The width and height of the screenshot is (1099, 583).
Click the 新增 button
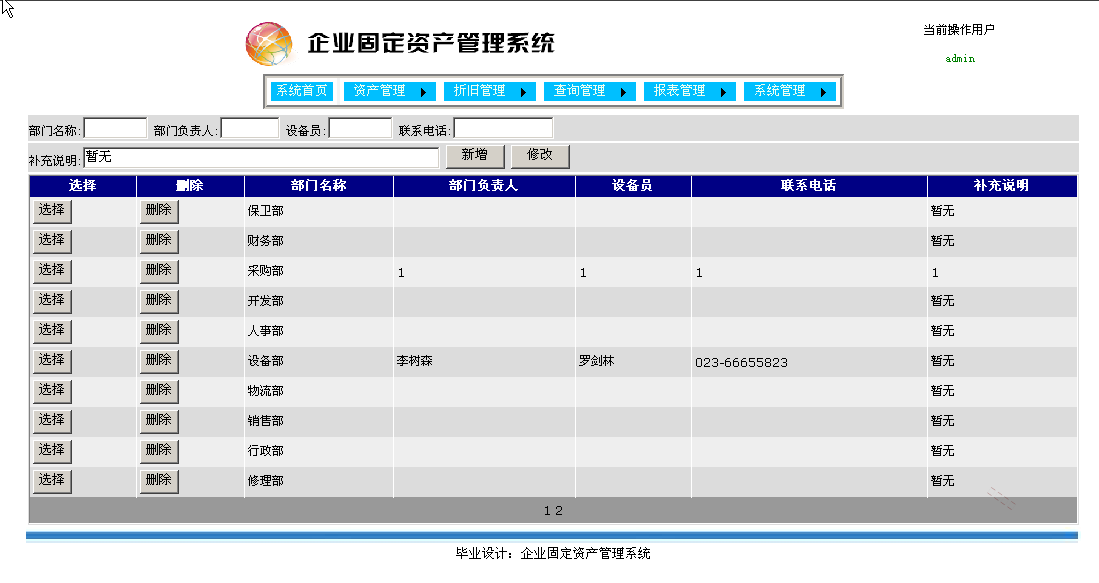coord(475,156)
